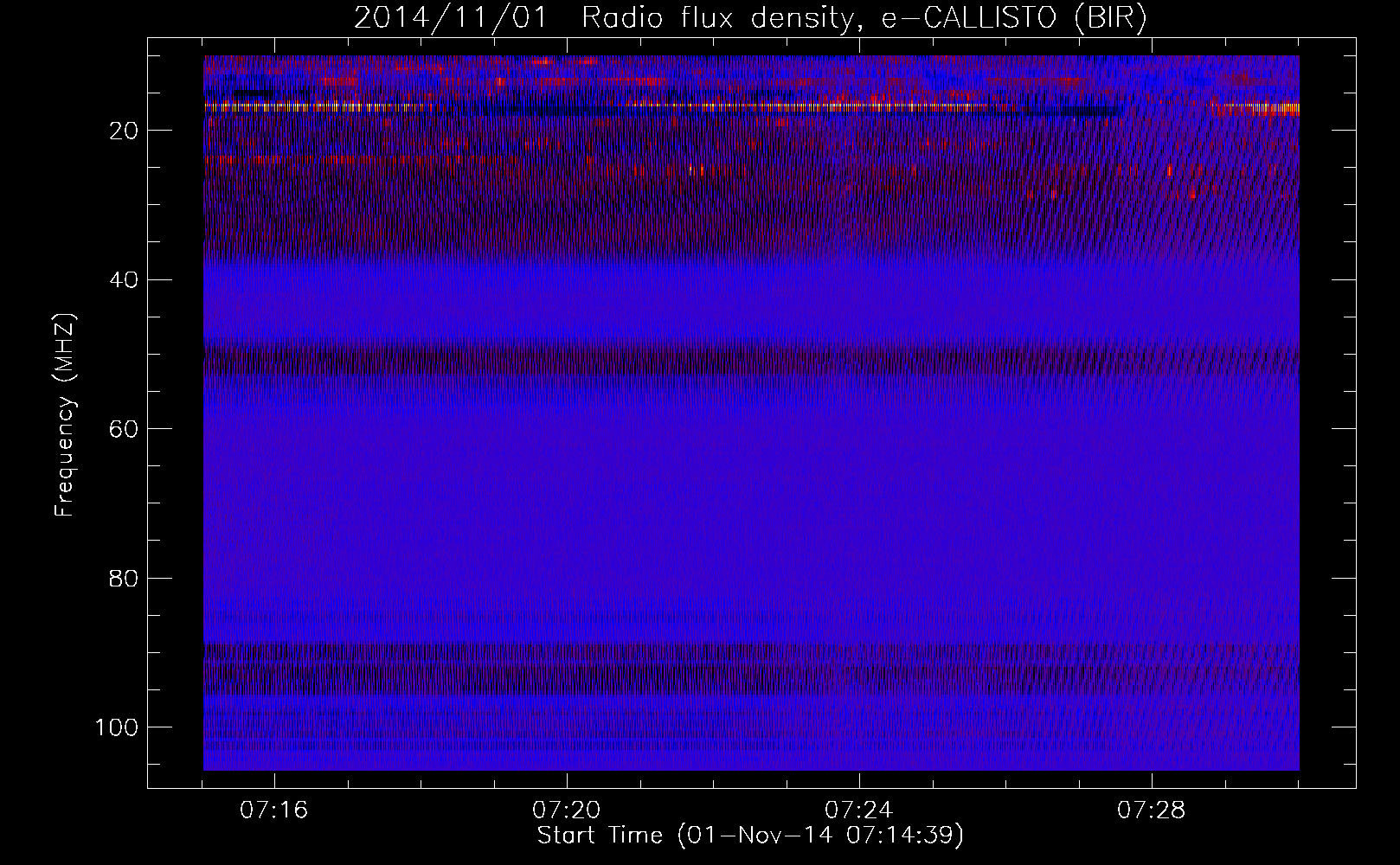This screenshot has height=865, width=1400.
Task: Click the '40' frequency tick label
Action: tap(124, 280)
